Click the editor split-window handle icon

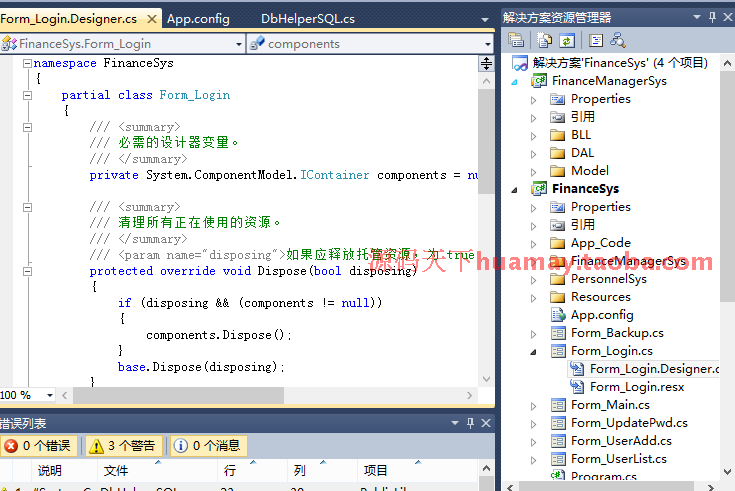click(486, 63)
